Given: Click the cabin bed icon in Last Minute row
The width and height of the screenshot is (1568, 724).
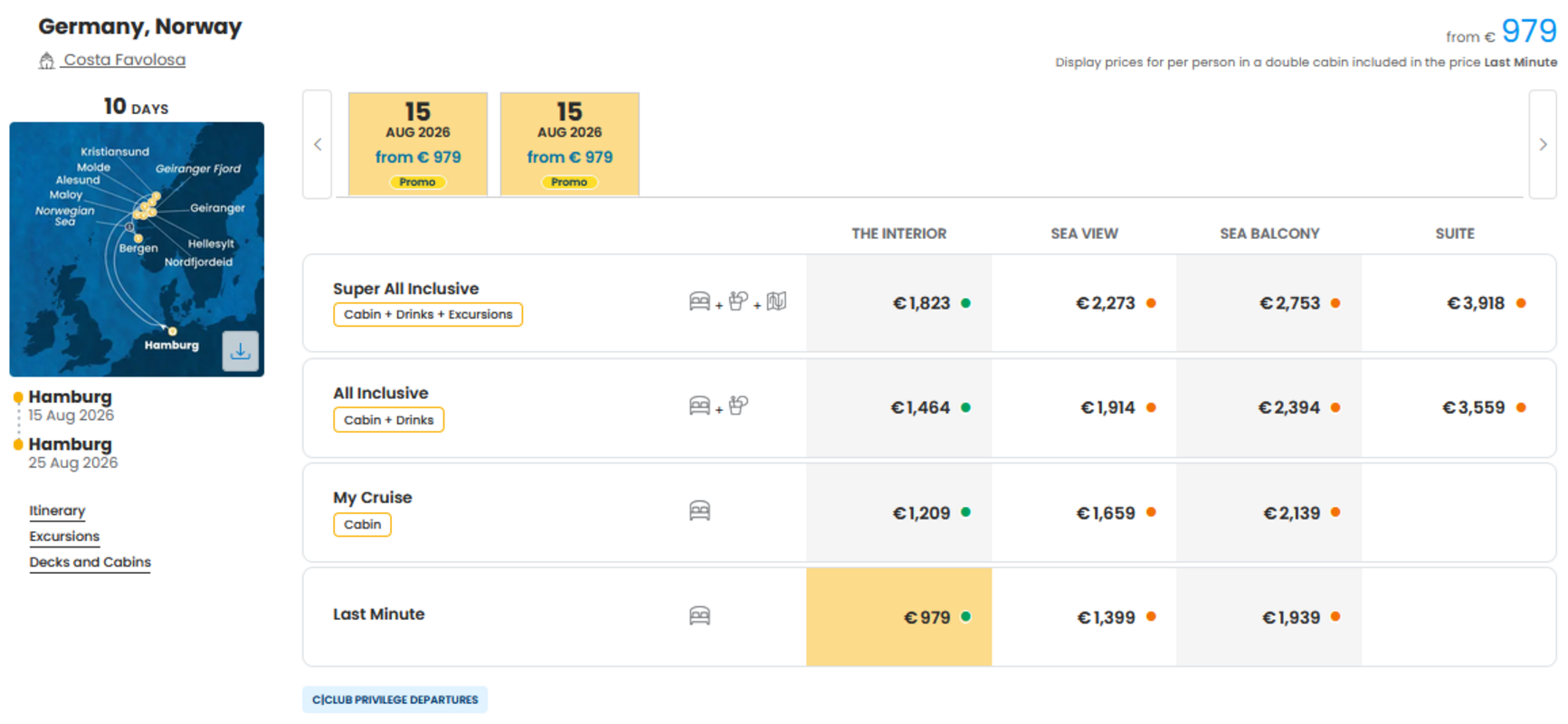Looking at the screenshot, I should [699, 616].
